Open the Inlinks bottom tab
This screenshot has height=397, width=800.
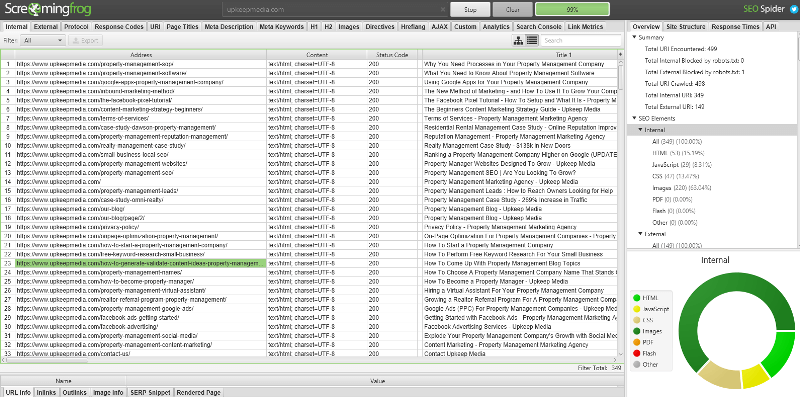pos(47,392)
